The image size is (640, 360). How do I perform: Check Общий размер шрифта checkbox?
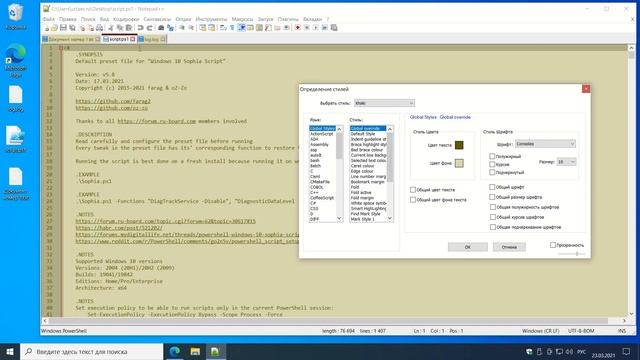(492, 197)
